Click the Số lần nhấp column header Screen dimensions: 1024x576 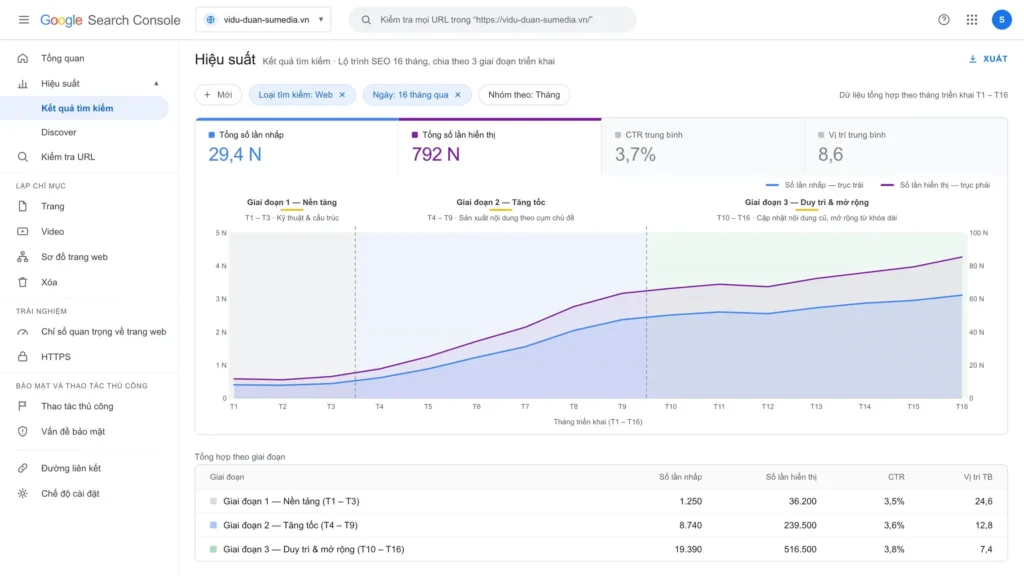coord(680,477)
